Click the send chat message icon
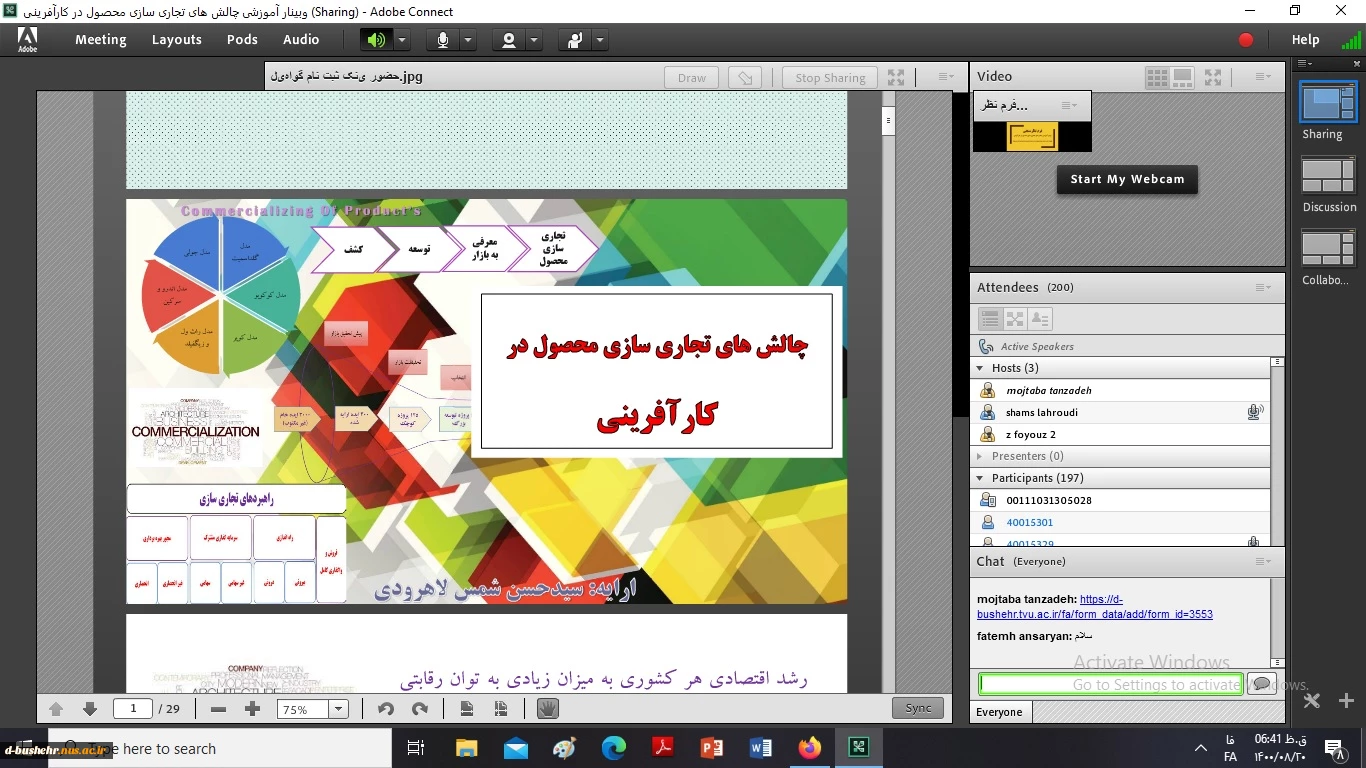The image size is (1366, 768). click(x=1261, y=684)
